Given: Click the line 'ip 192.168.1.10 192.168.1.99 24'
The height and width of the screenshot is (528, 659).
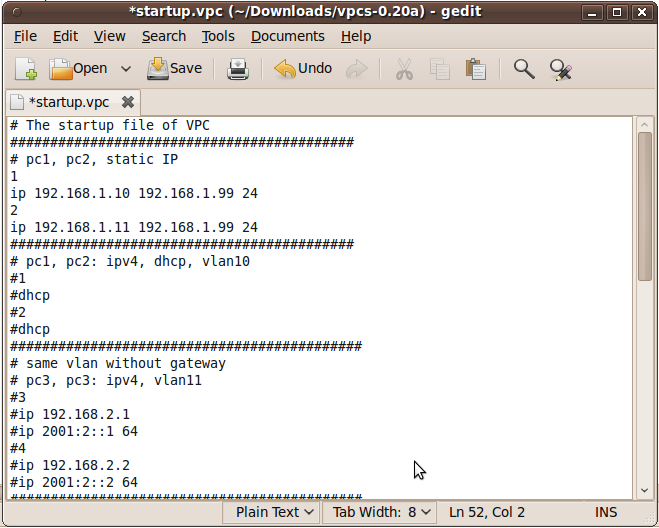Looking at the screenshot, I should coord(134,193).
